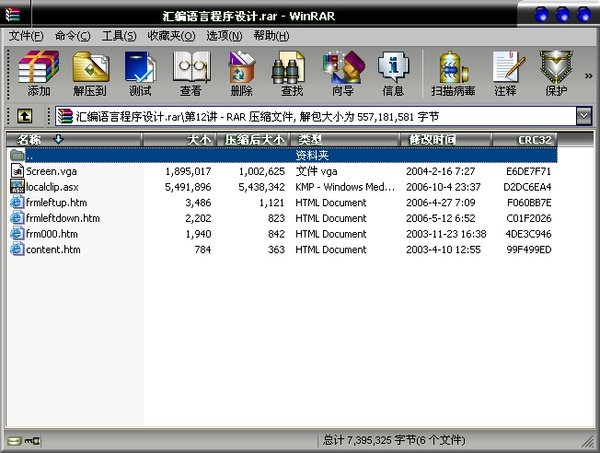Image resolution: width=600 pixels, height=453 pixels.
Task: Click the 删除 (Delete) toolbar icon
Action: (241, 72)
